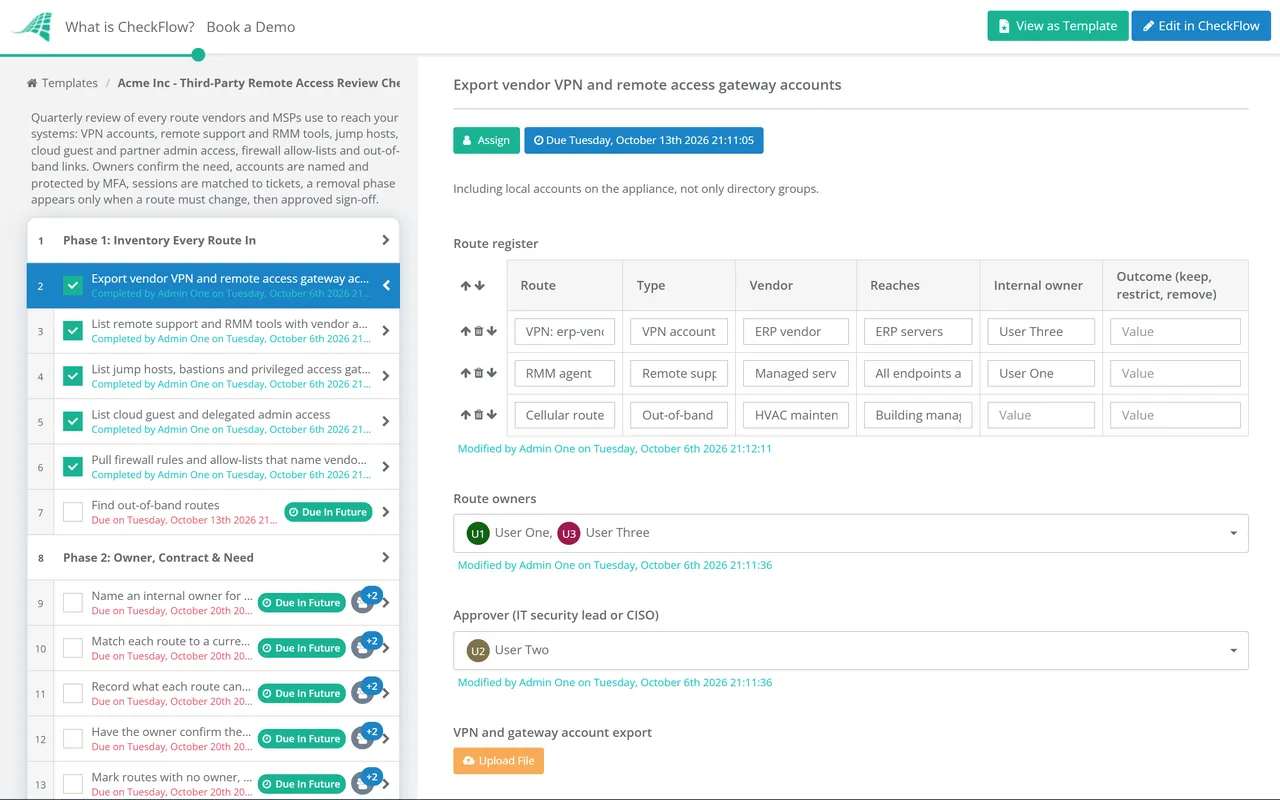Move the VPN erp-vendor row up

[465, 331]
